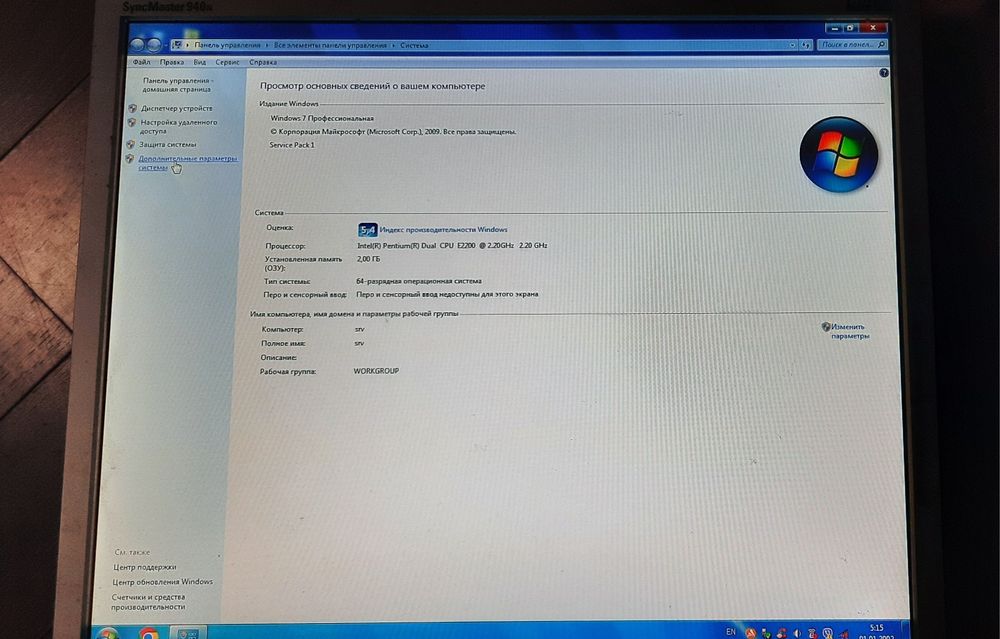Select the Microsoft Corp. 2009 copyright line
The image size is (1000, 639).
[393, 132]
